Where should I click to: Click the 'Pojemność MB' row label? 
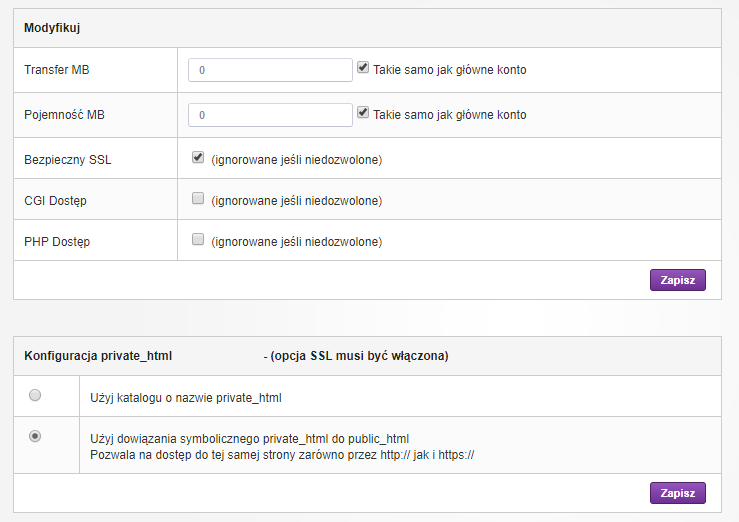coord(64,115)
